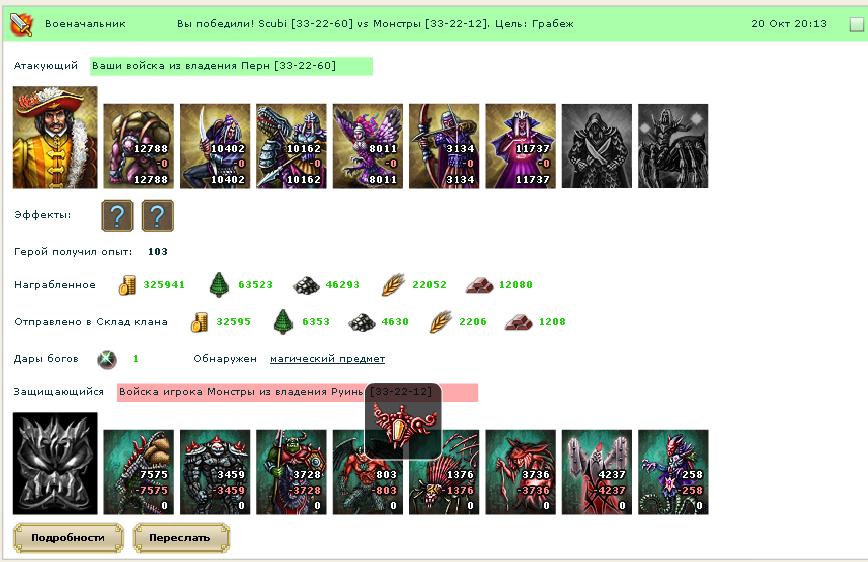The image size is (868, 562).
Task: Click the defender unit with 7575 troops
Action: pyautogui.click(x=138, y=472)
